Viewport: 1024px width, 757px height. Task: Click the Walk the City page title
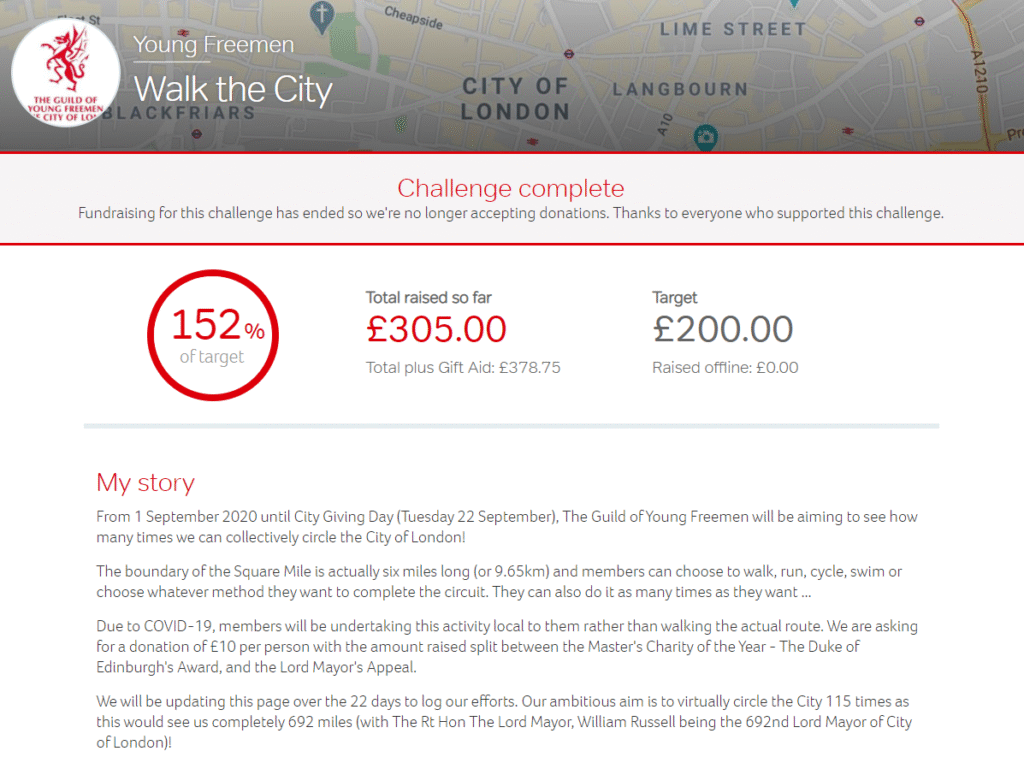click(x=233, y=89)
